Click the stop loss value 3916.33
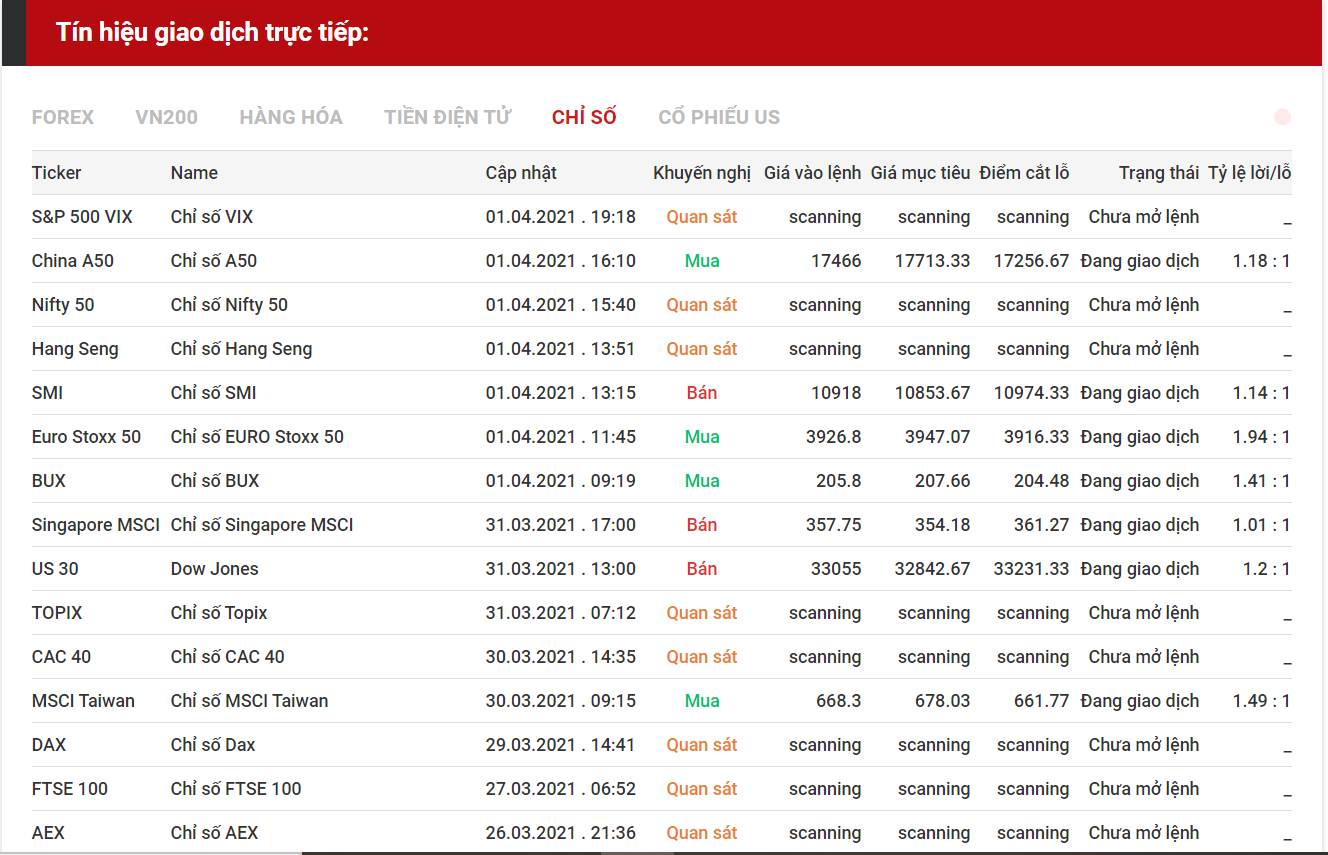 click(1037, 437)
